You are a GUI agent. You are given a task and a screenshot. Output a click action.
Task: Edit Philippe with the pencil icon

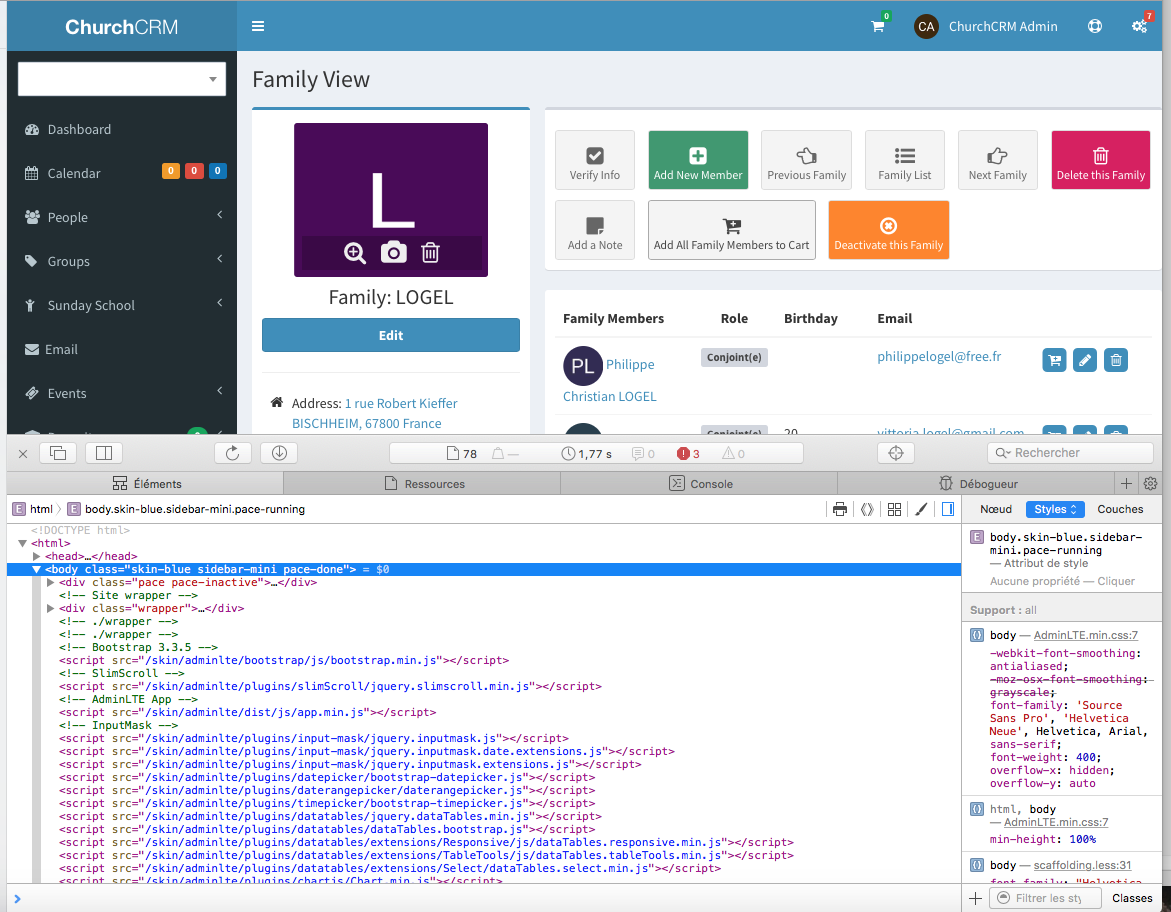point(1084,360)
